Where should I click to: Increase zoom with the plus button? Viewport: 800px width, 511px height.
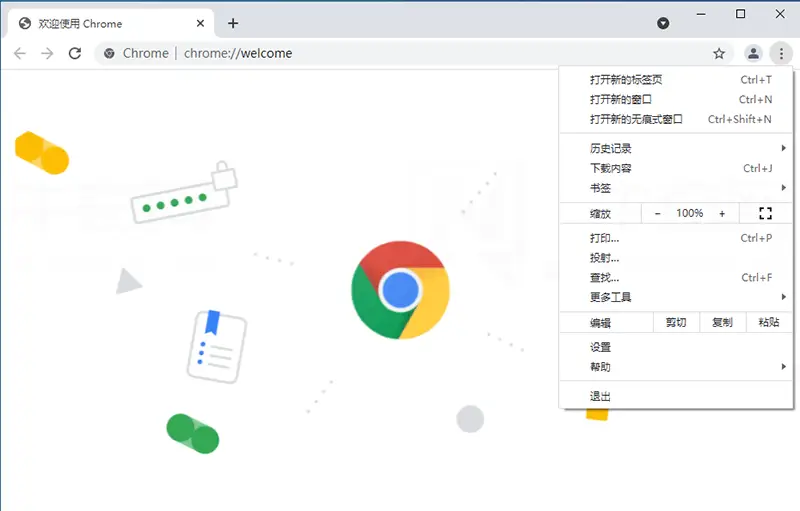[x=722, y=214]
